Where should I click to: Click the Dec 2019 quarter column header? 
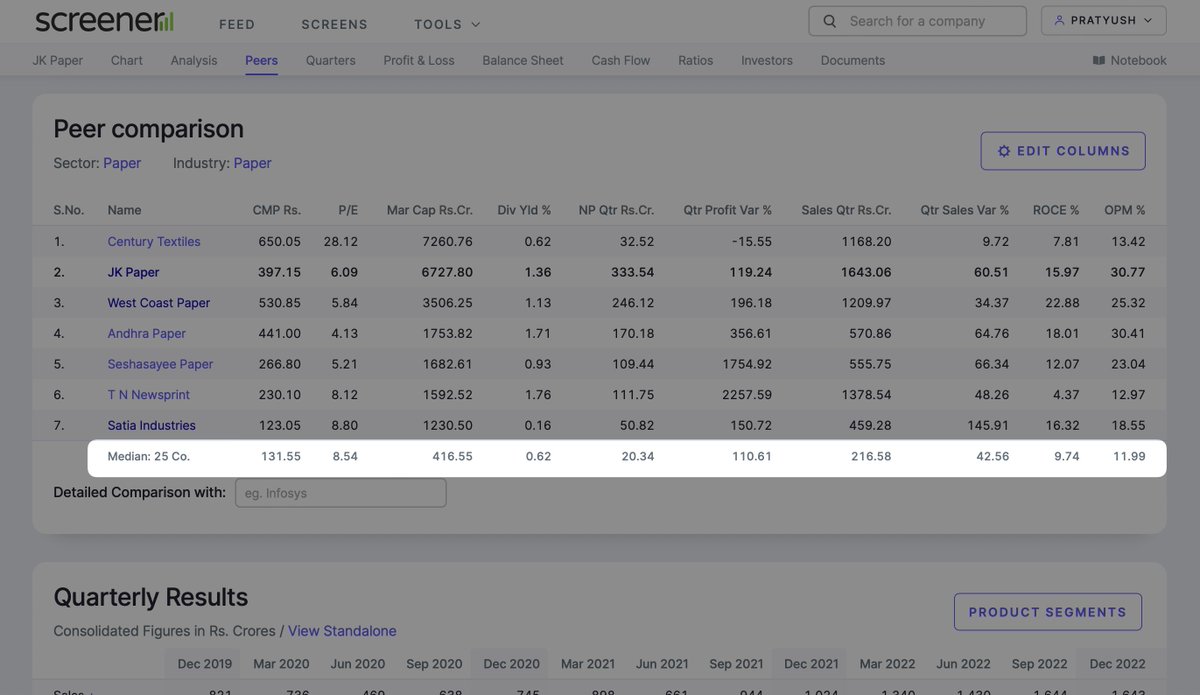(205, 664)
